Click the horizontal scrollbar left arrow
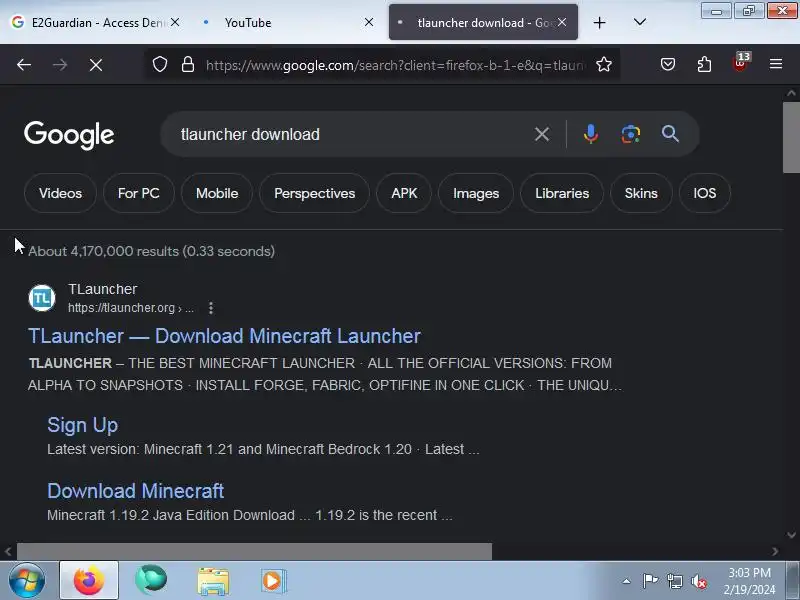The image size is (800, 600). (x=8, y=551)
